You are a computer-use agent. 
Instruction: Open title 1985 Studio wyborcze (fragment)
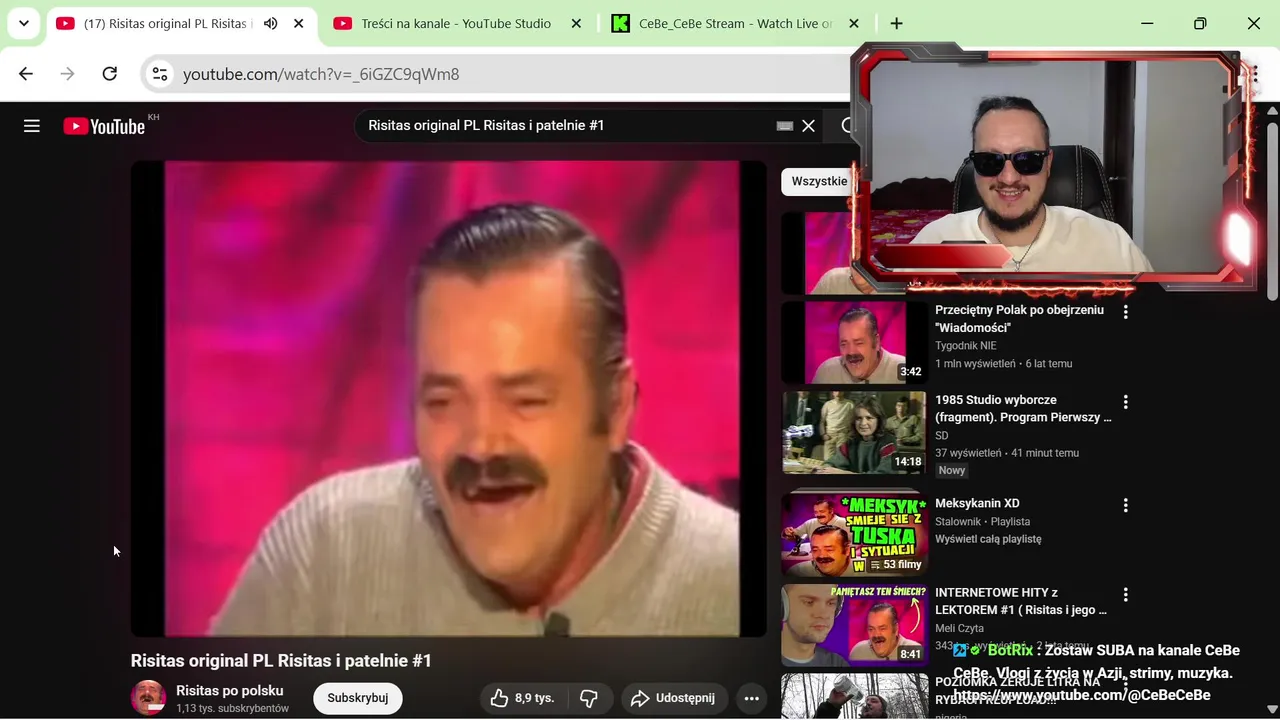click(x=1023, y=409)
